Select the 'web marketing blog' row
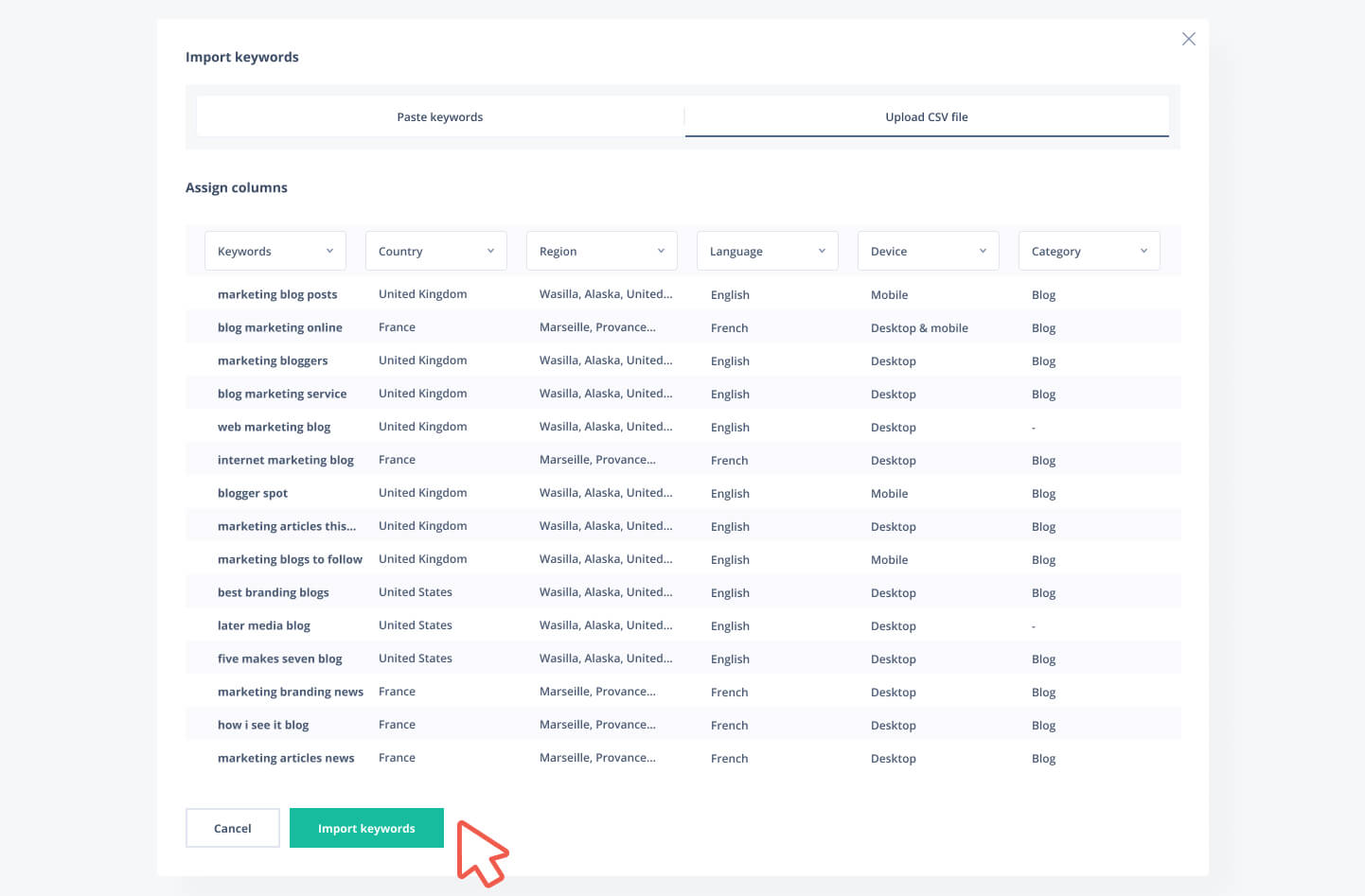1365x896 pixels. [x=275, y=427]
